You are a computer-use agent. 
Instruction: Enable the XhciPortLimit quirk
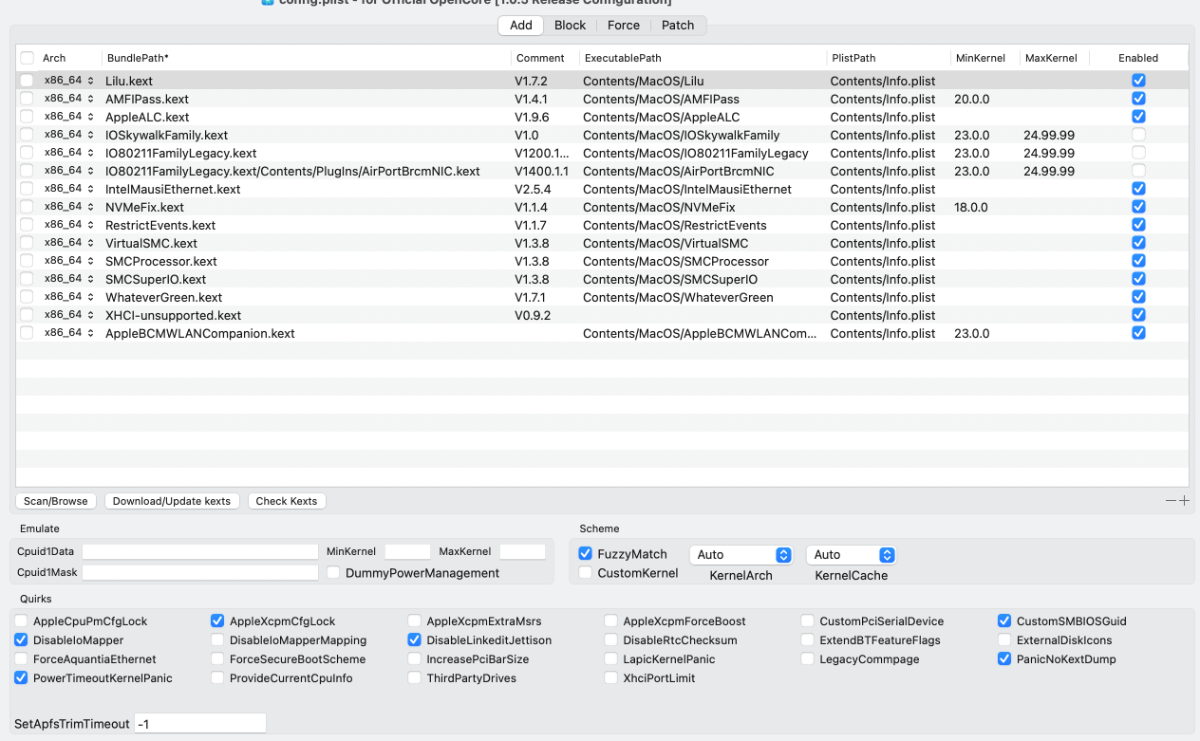[x=611, y=678]
